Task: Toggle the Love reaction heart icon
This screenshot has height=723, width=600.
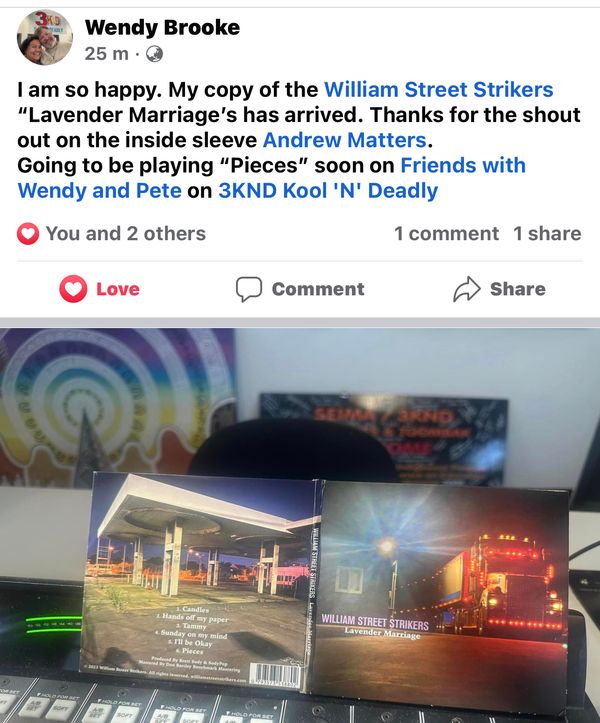Action: (x=73, y=289)
